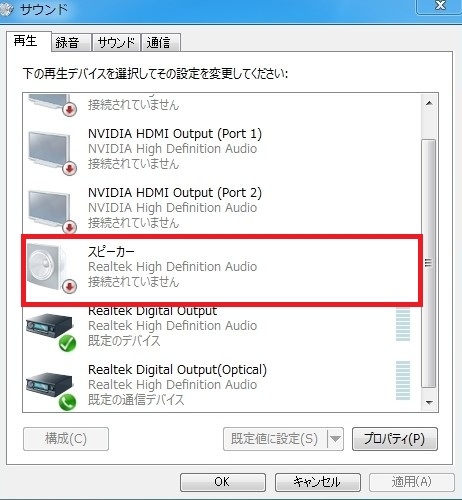
Task: Switch to the サウンド tab
Action: [116, 42]
